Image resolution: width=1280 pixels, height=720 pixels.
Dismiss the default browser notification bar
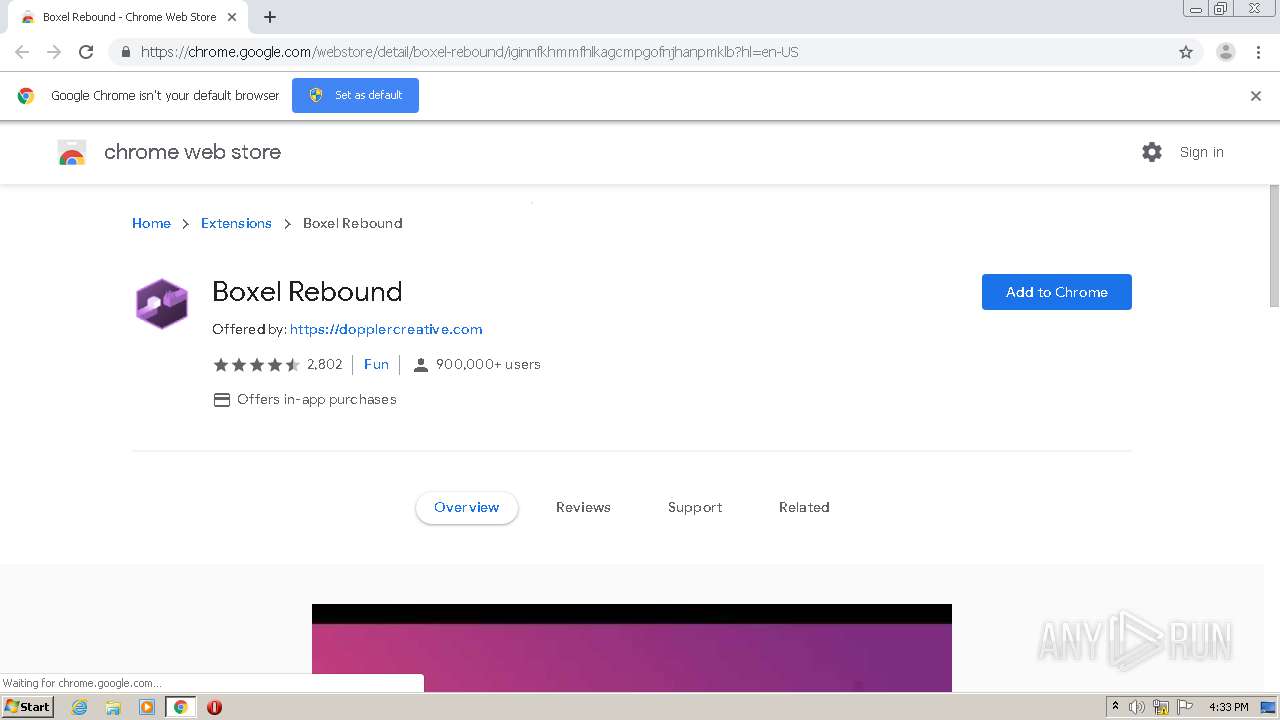1256,96
